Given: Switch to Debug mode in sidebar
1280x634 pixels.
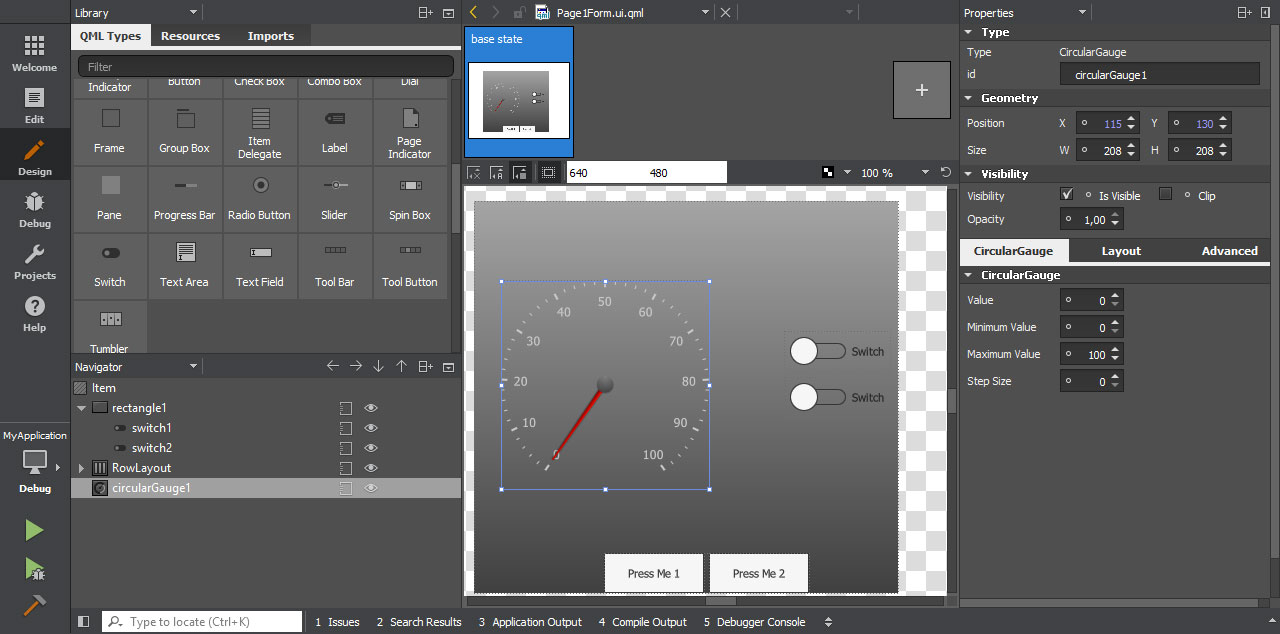Looking at the screenshot, I should pyautogui.click(x=34, y=209).
